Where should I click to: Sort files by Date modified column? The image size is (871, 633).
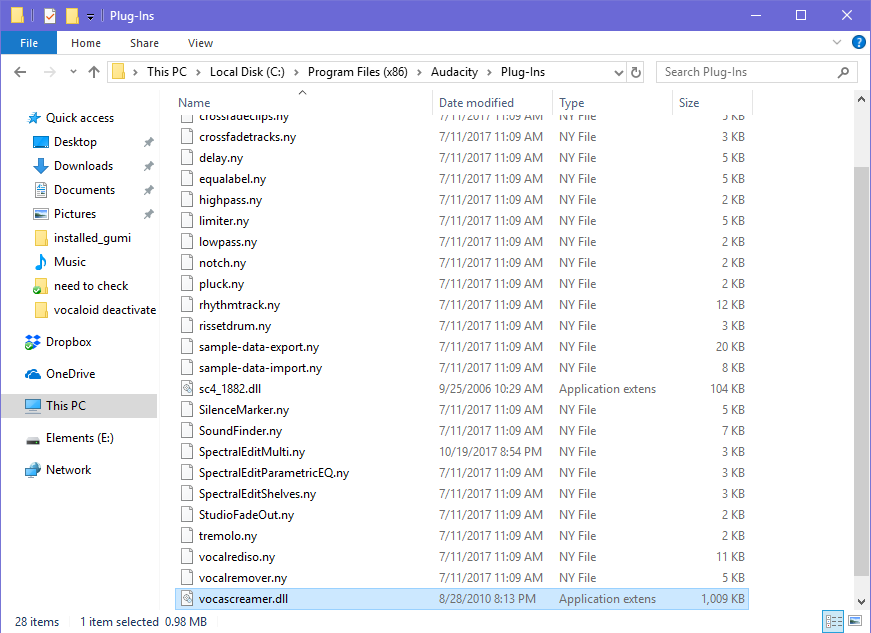pos(476,103)
